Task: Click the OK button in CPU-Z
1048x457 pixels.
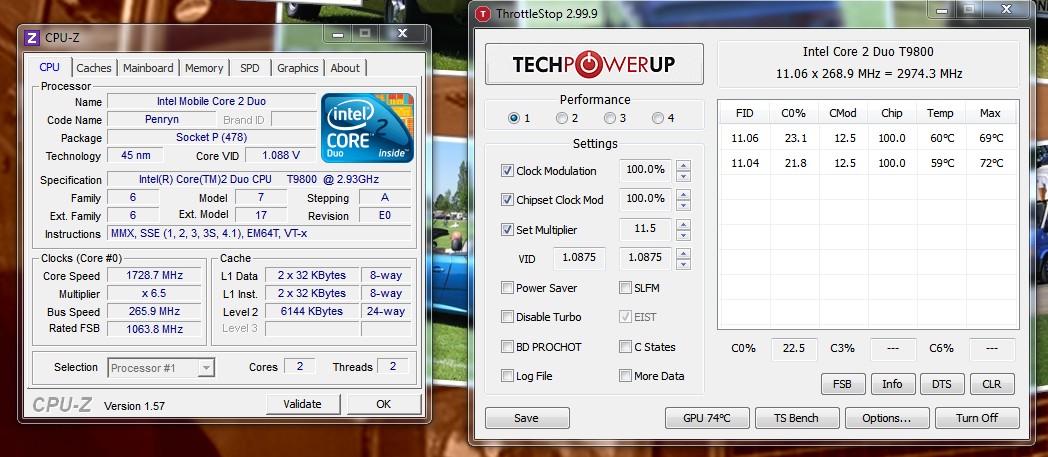Action: (384, 404)
